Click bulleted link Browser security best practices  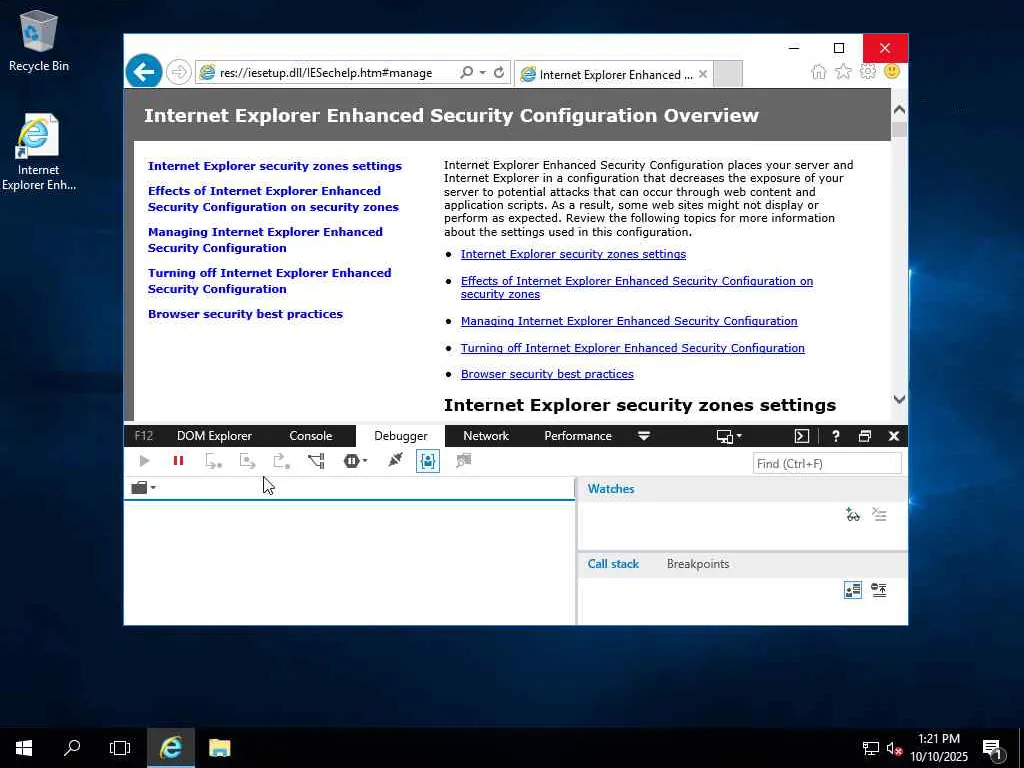547,374
